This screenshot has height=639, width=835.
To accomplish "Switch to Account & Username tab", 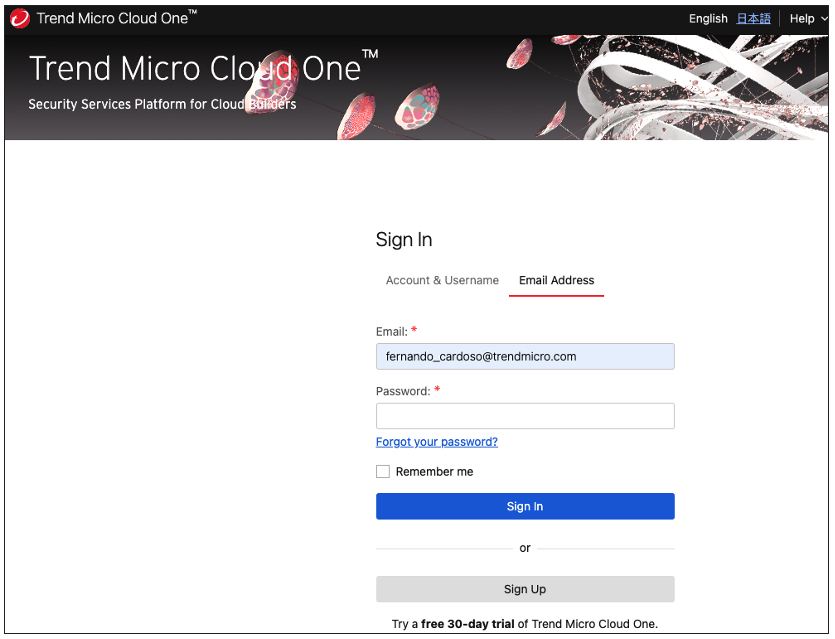I will 442,281.
